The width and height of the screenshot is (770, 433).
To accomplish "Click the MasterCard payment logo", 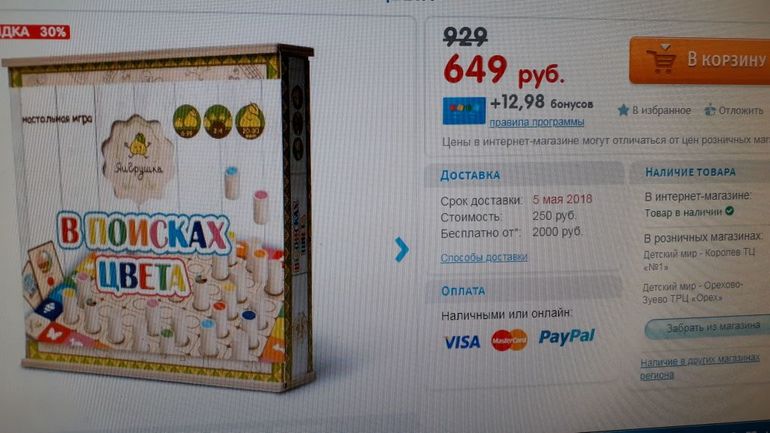I will (509, 340).
